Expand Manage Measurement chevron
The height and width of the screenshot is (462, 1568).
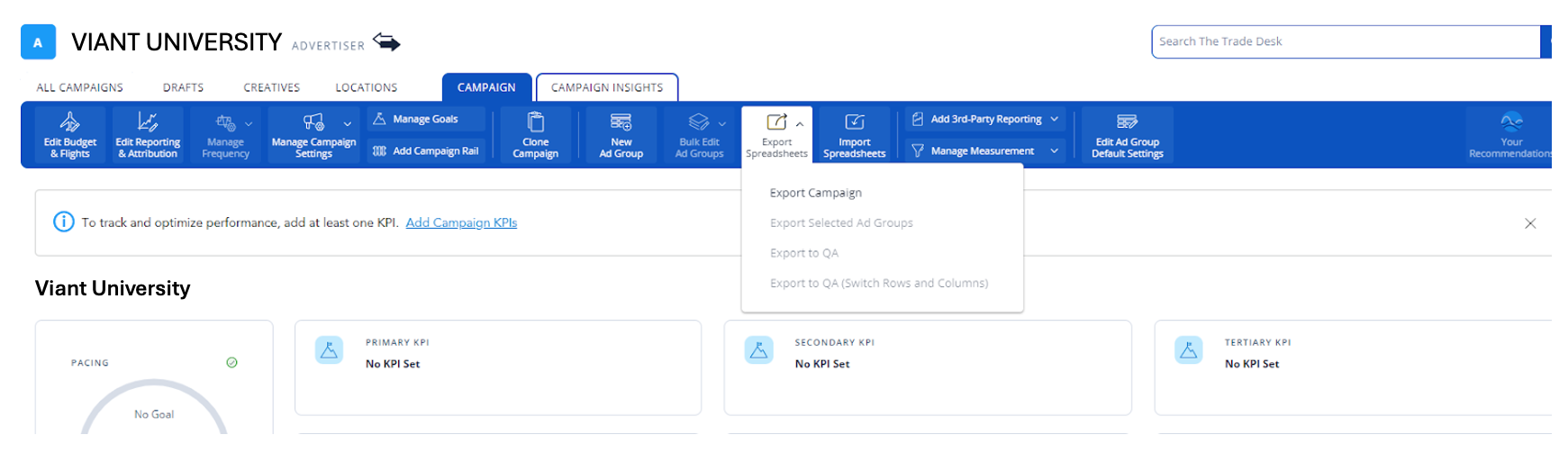pos(1054,151)
